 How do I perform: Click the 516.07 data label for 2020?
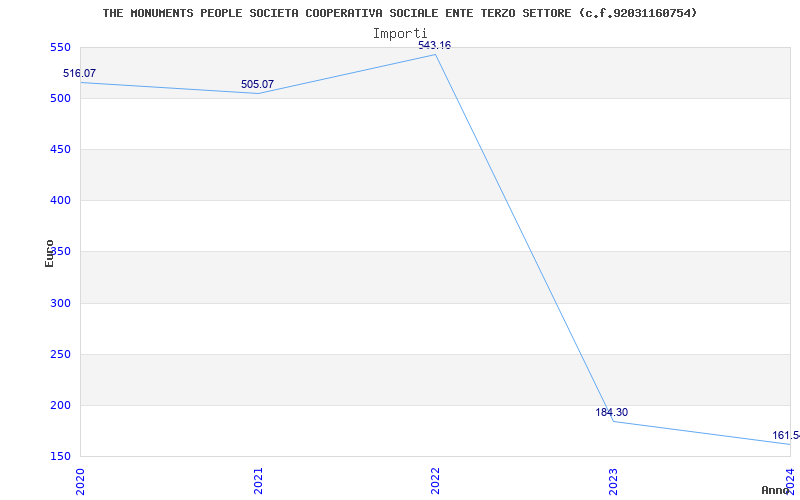pos(79,73)
